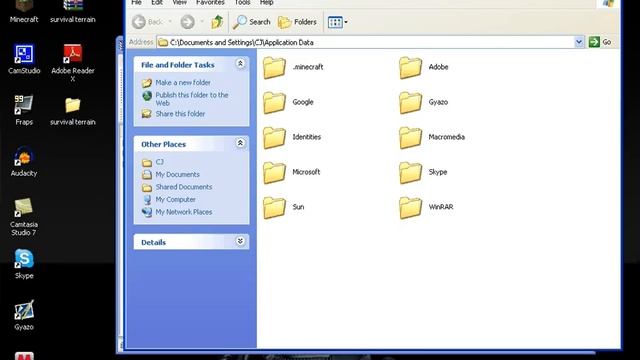Toggle the Folders pane button
The width and height of the screenshot is (640, 360).
point(297,22)
